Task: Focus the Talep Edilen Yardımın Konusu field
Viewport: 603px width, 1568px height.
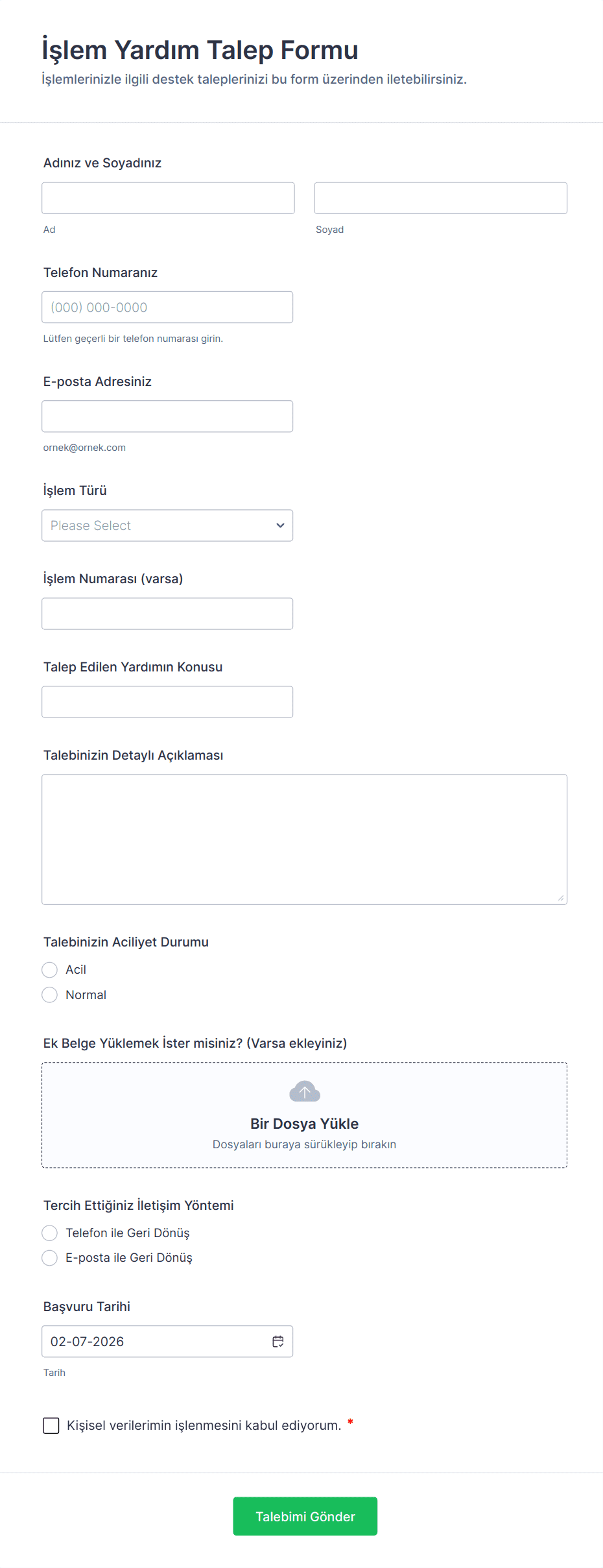Action: click(x=167, y=702)
